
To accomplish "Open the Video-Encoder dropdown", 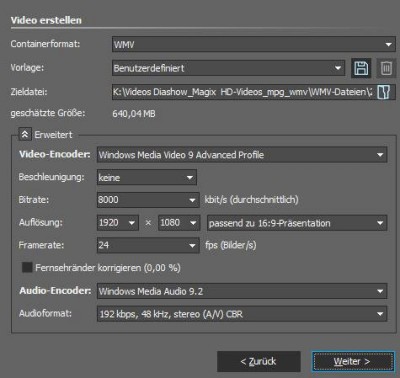I will click(242, 155).
